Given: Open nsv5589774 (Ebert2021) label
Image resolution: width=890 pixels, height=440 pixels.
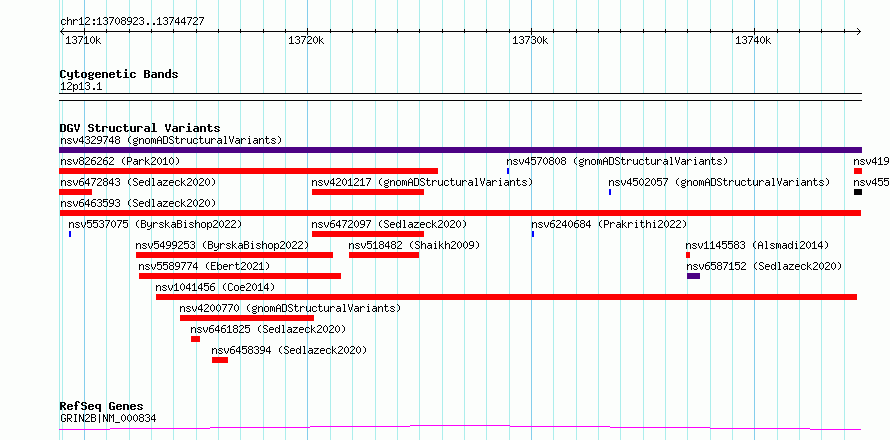Looking at the screenshot, I should [x=204, y=266].
